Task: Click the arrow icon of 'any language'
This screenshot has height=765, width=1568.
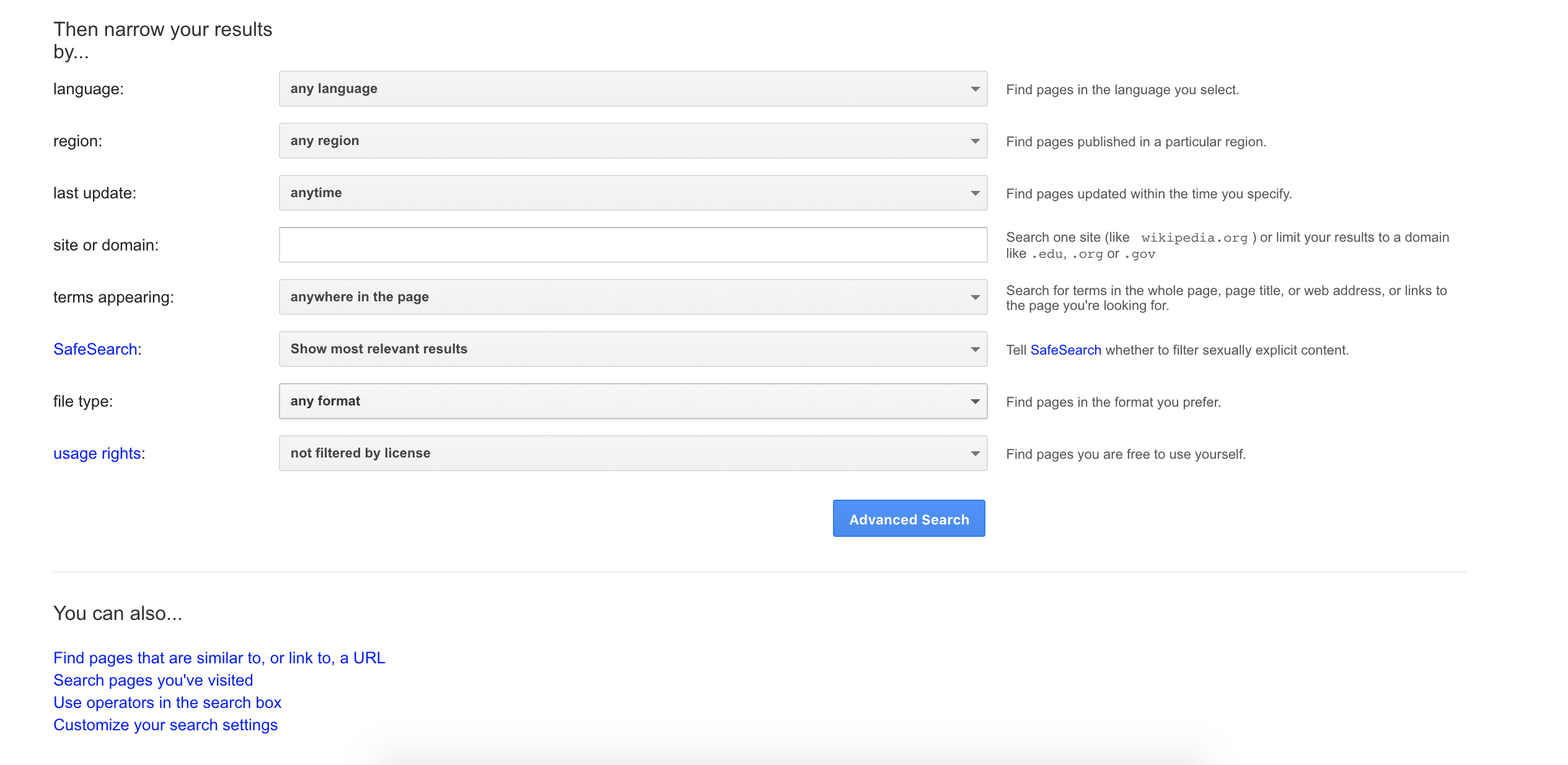Action: click(x=975, y=89)
